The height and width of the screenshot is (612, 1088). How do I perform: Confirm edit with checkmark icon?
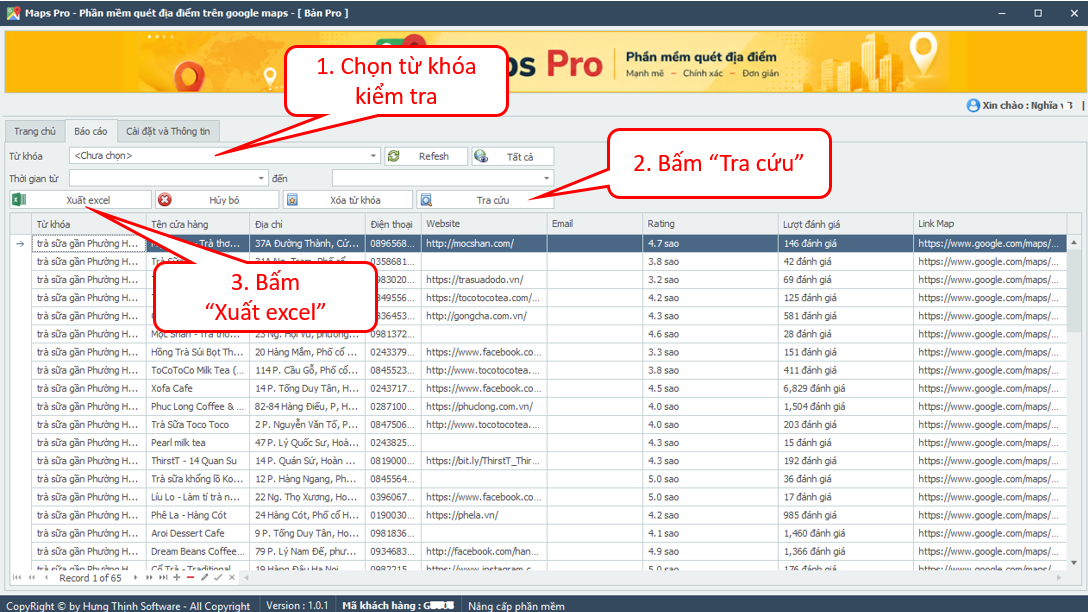point(218,577)
